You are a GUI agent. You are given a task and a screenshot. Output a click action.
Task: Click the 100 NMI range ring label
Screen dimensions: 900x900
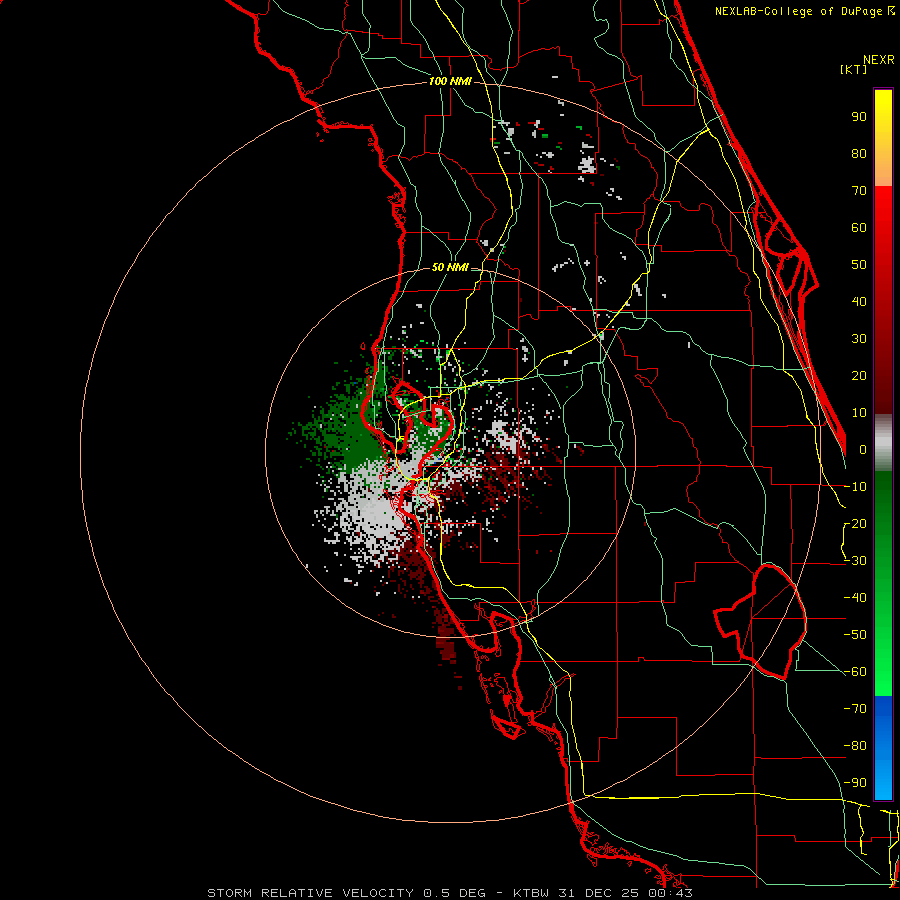pos(450,81)
